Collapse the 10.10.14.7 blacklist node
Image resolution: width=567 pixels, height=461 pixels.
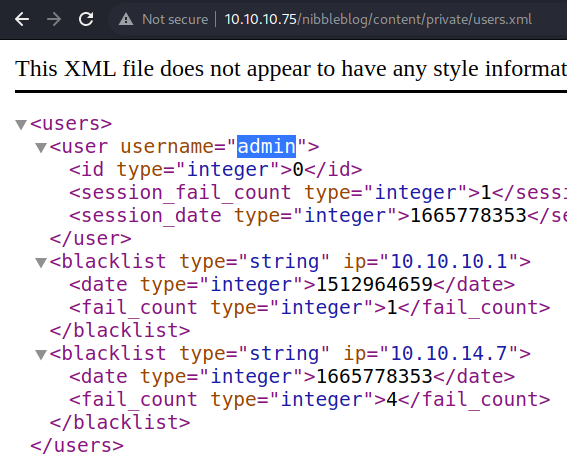41,354
